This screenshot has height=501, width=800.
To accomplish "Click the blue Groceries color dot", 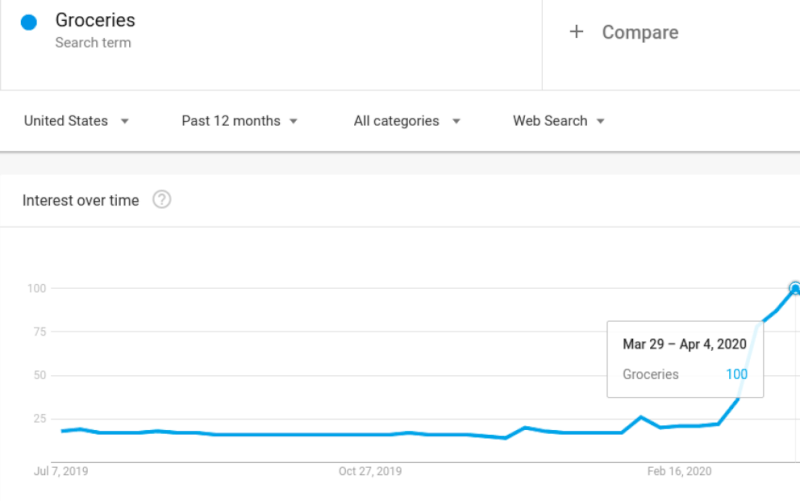I will coord(29,22).
